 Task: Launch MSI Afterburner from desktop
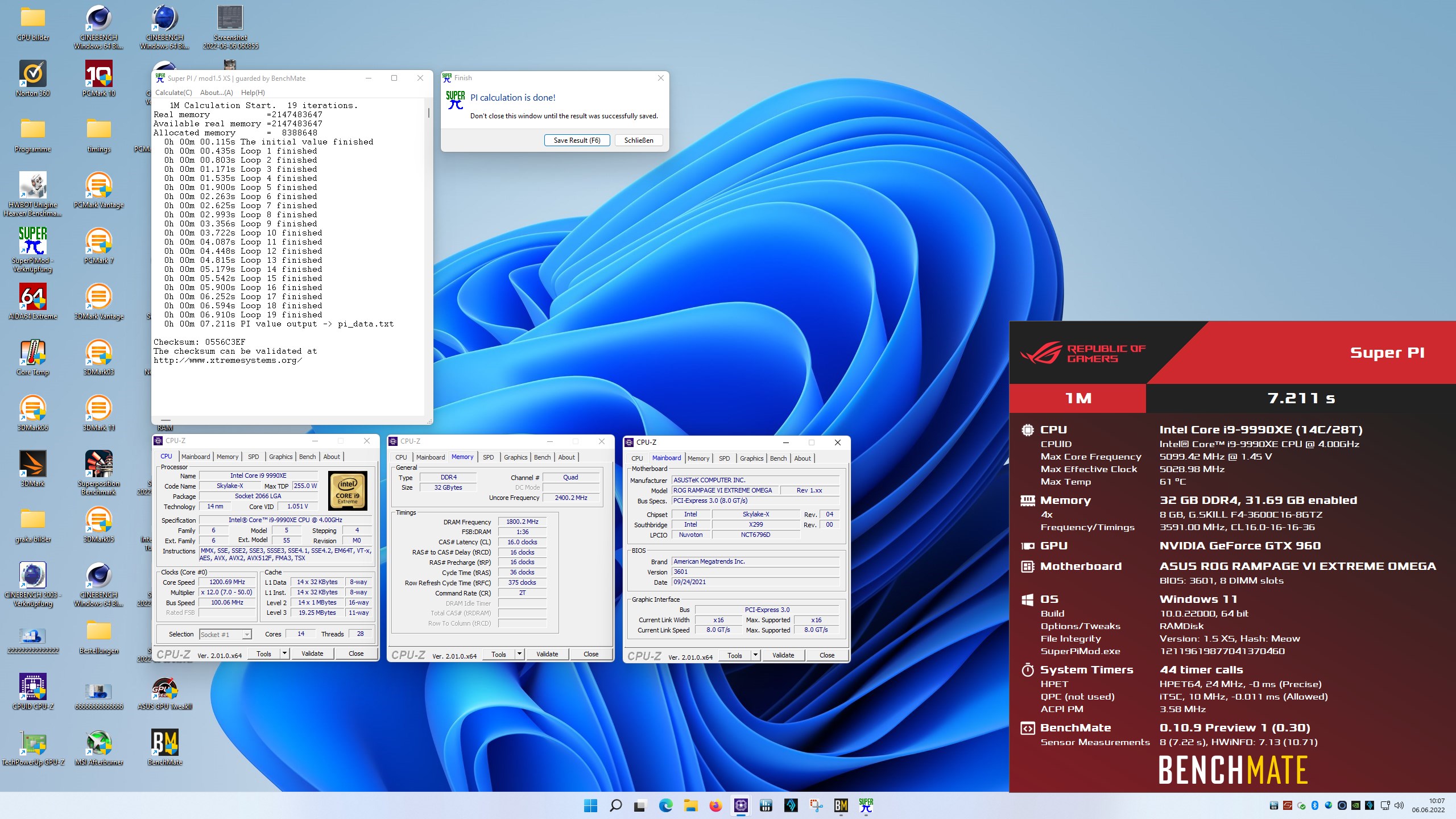coord(99,747)
